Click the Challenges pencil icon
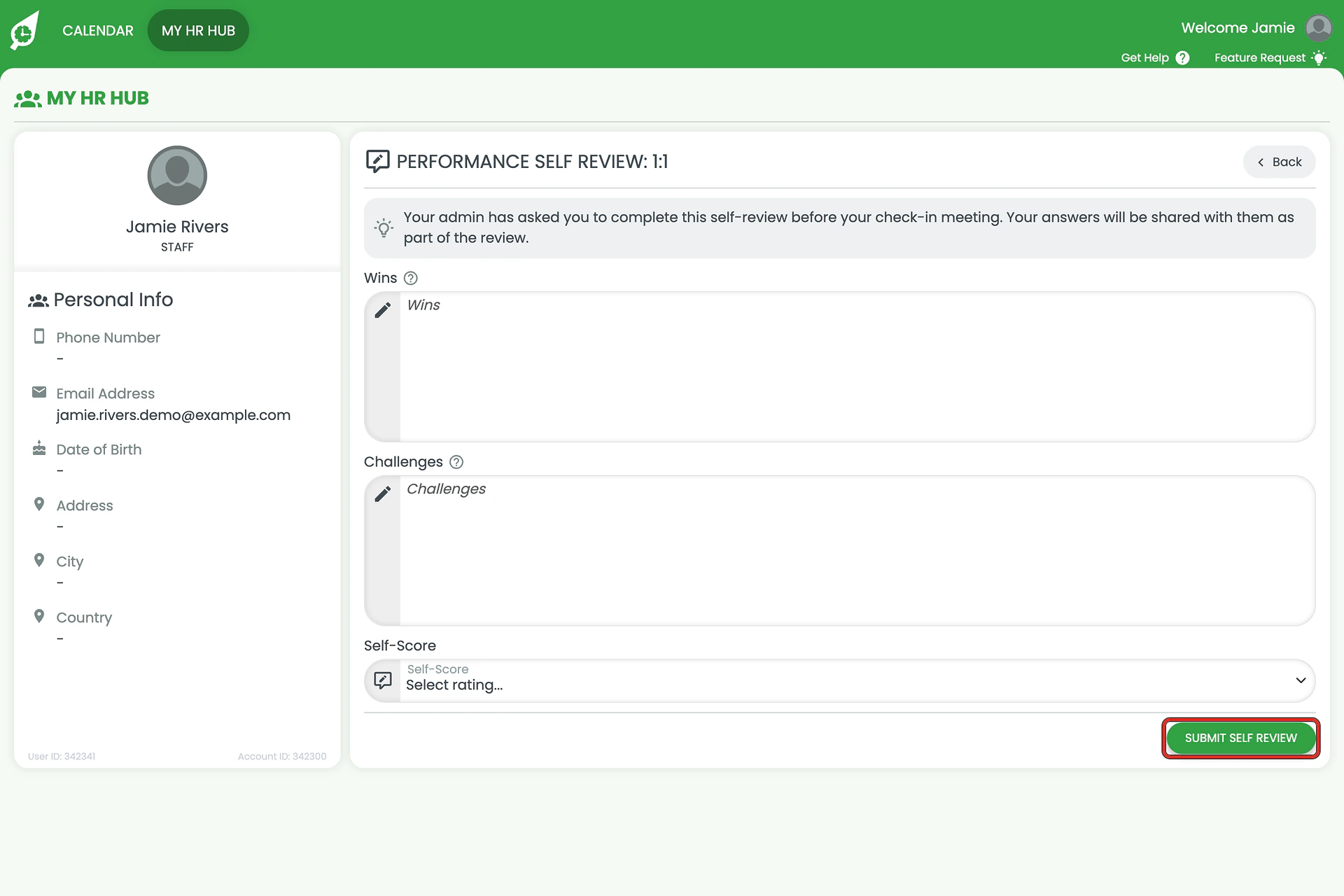Screen dimensions: 1344x896 click(383, 494)
